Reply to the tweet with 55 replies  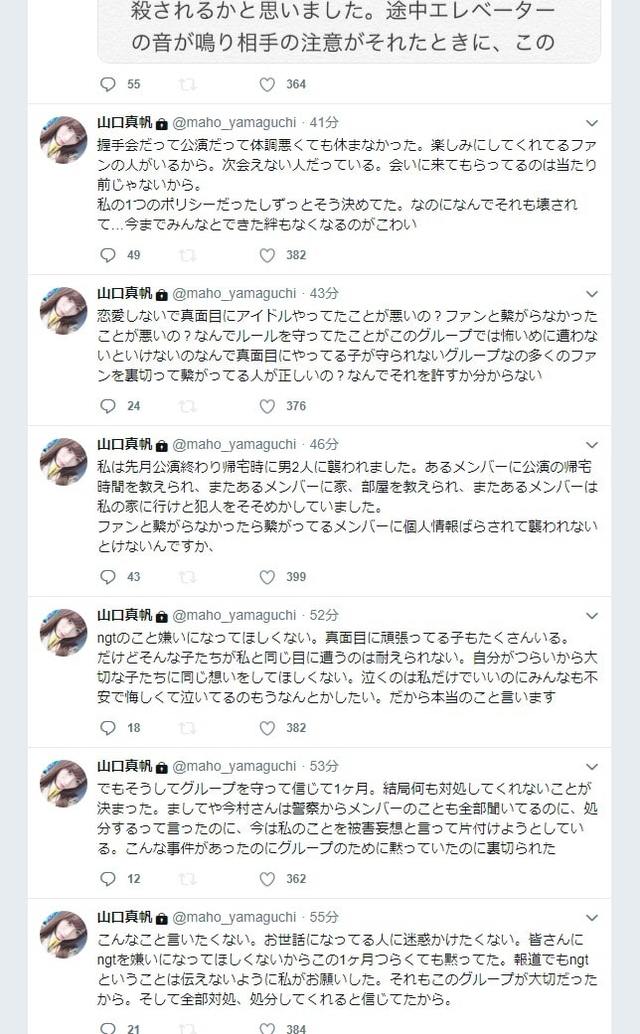[x=107, y=84]
